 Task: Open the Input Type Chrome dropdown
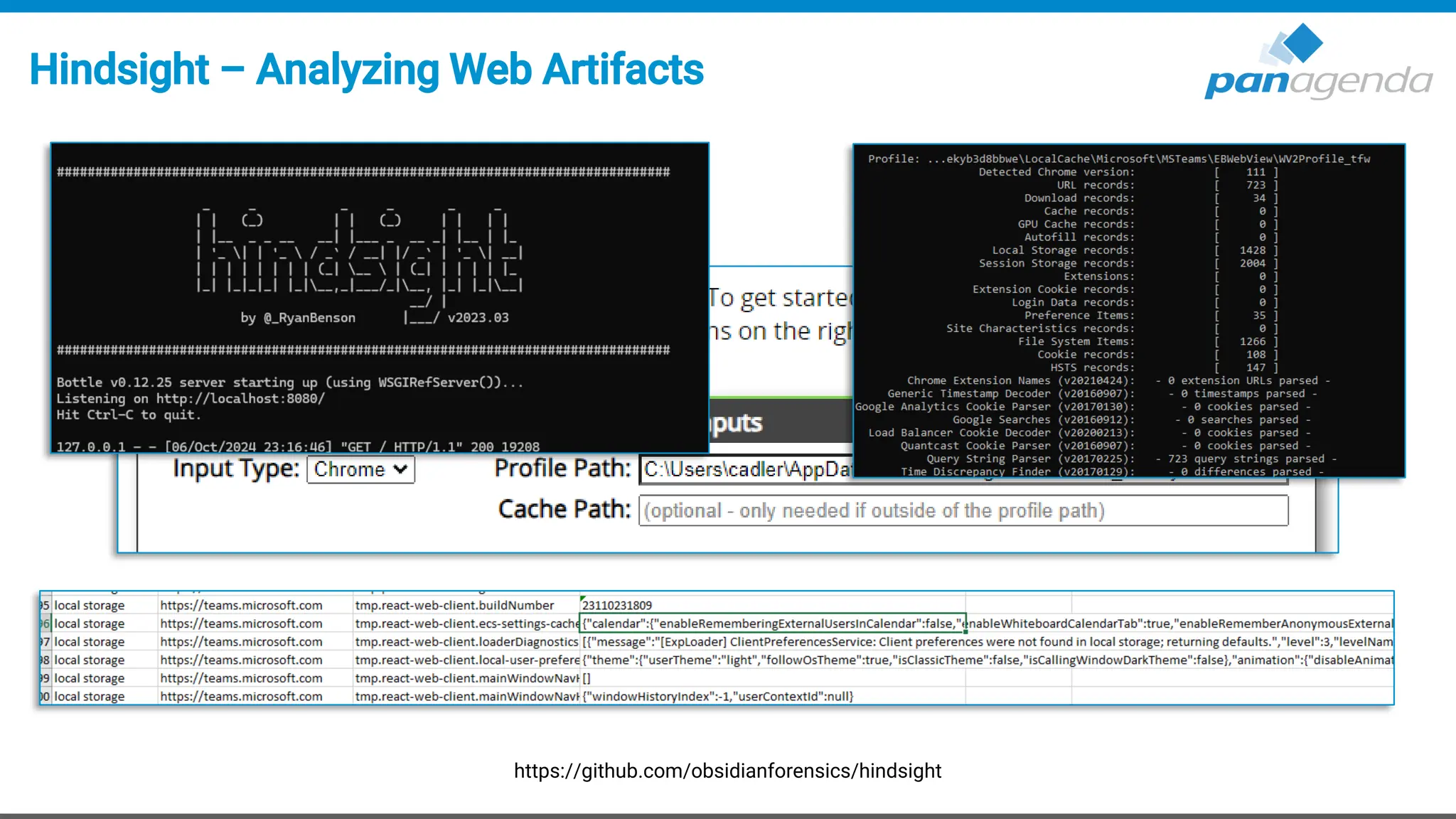360,470
